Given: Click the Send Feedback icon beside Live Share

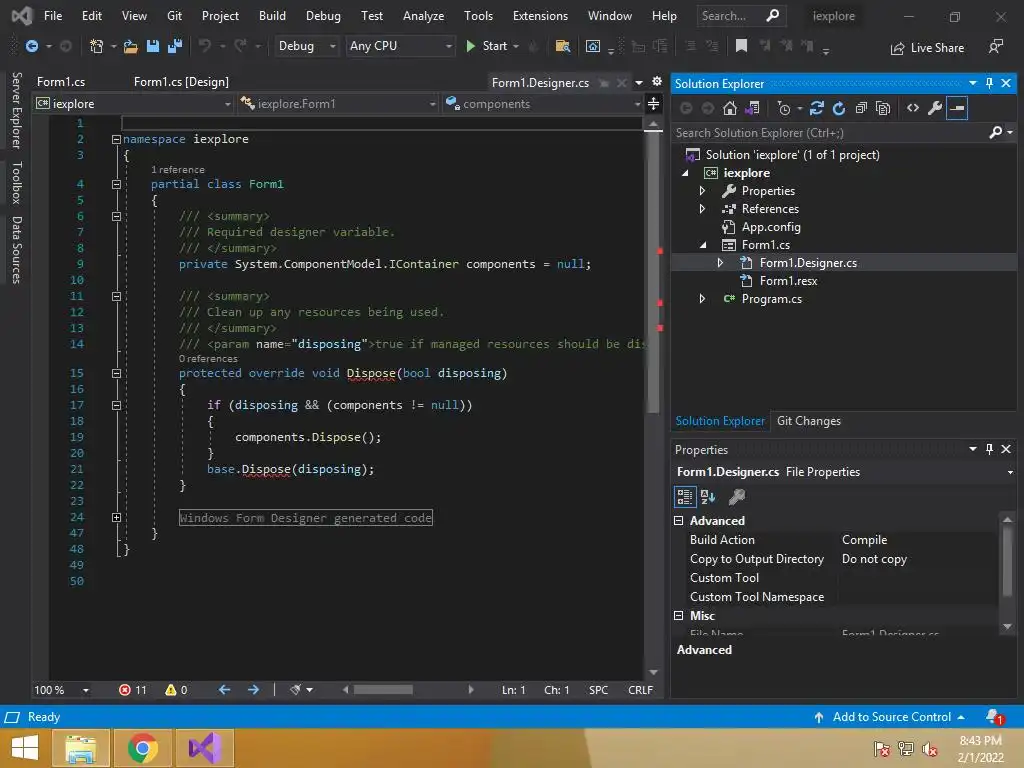Looking at the screenshot, I should 996,46.
